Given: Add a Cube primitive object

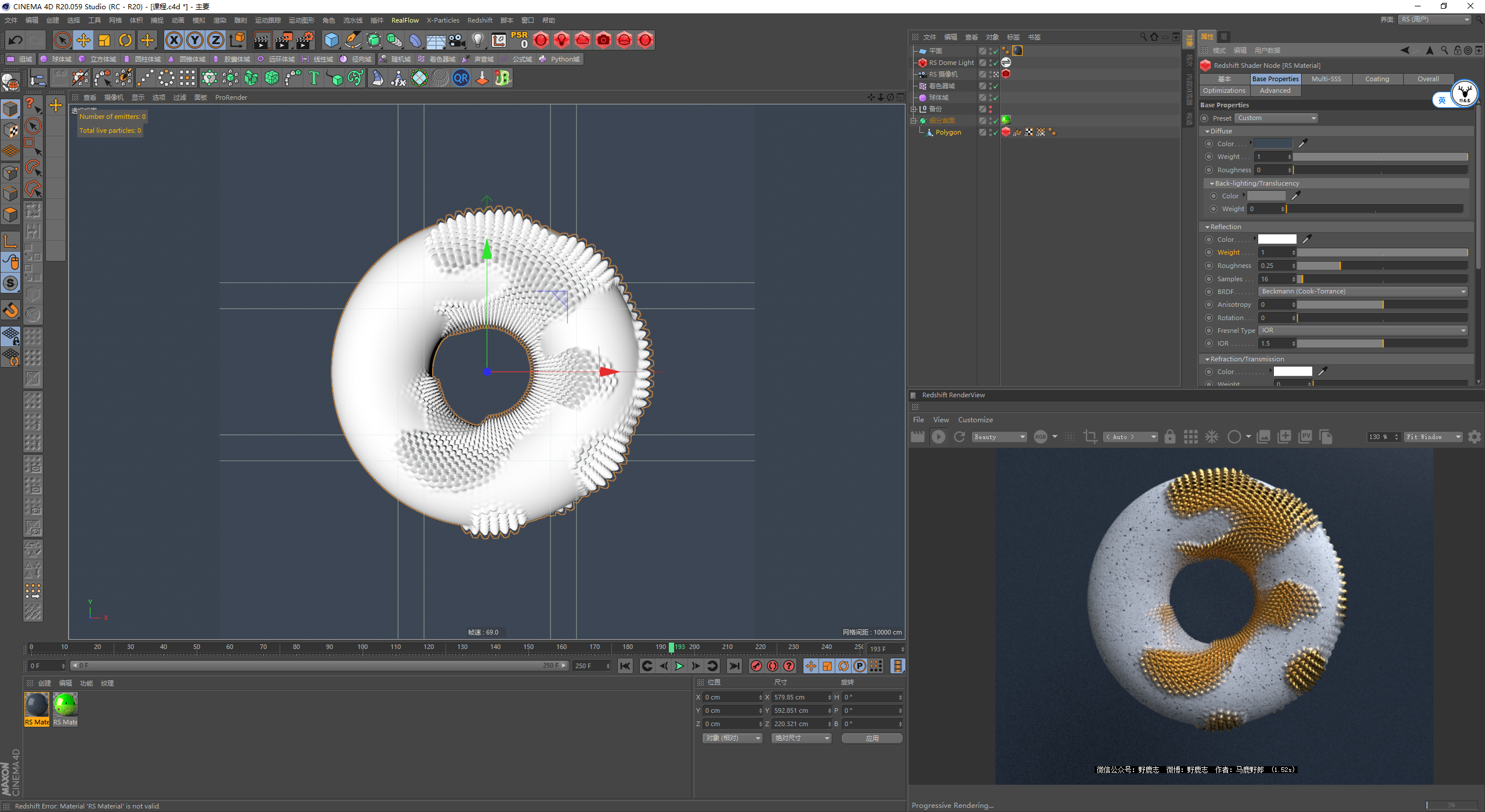Looking at the screenshot, I should click(x=331, y=40).
